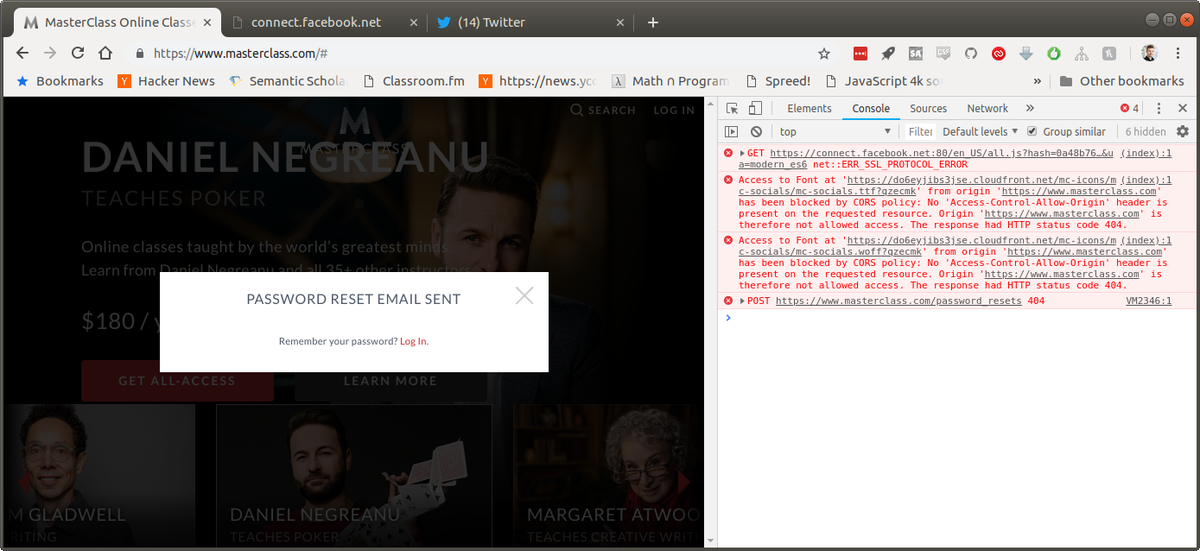Open the Sources tab
Viewport: 1200px width, 551px height.
[x=928, y=108]
